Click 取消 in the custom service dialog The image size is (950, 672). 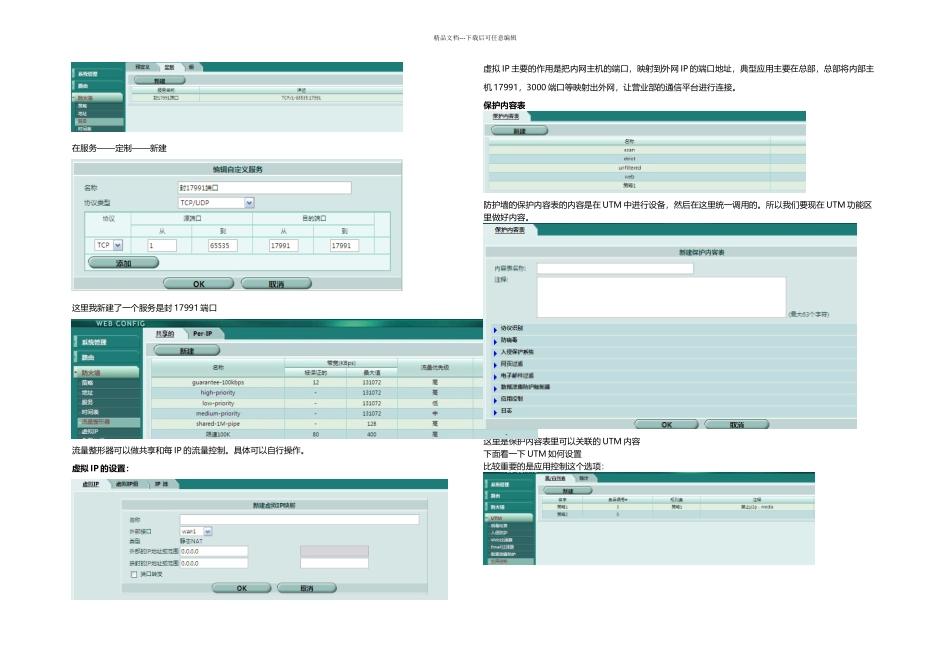point(276,284)
